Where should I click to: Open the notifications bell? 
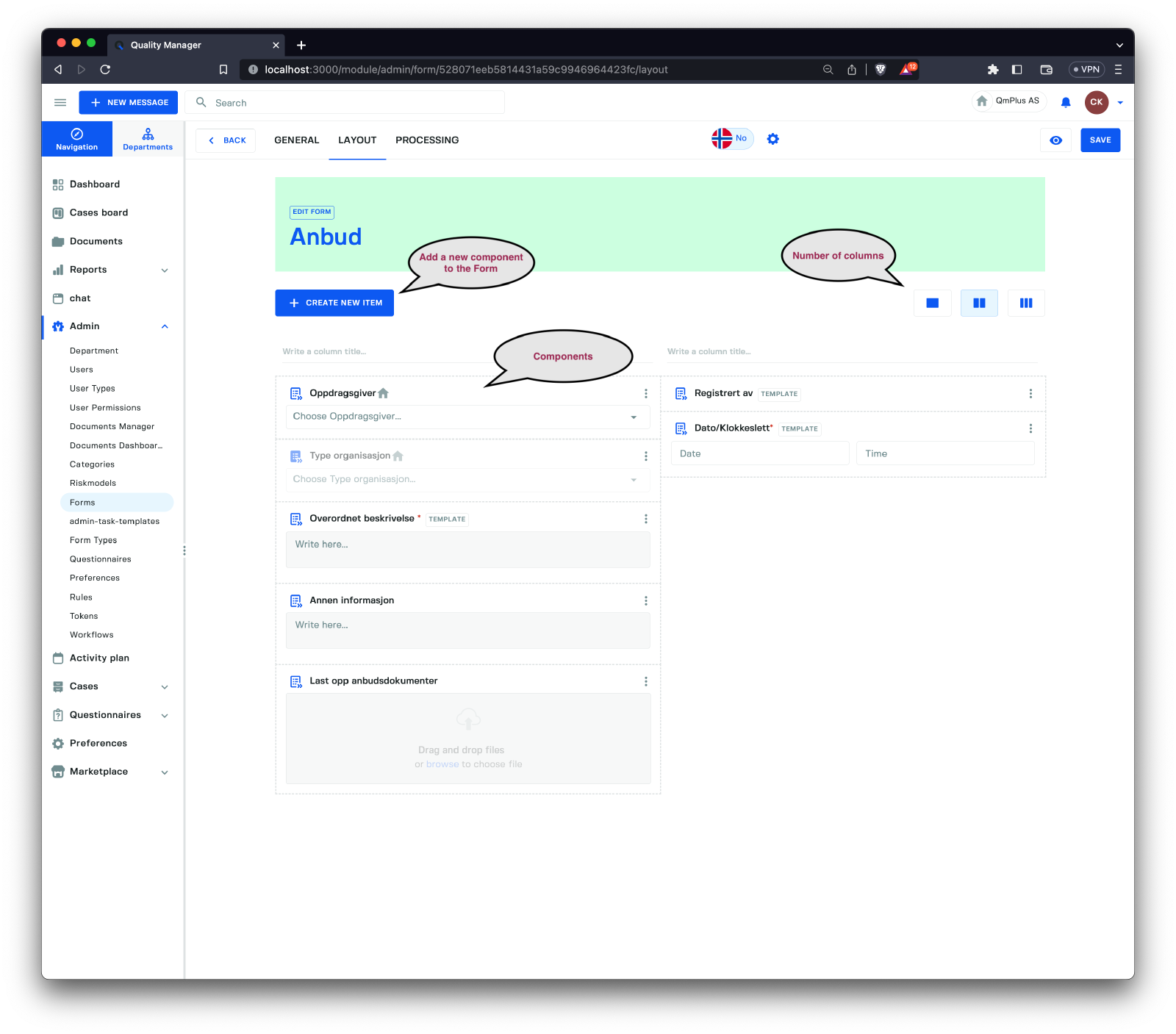pos(1065,102)
